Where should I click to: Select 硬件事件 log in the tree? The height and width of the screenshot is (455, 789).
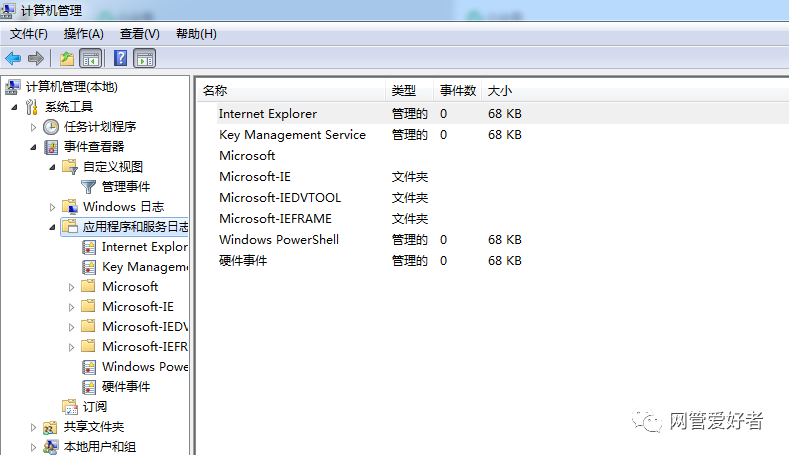126,387
